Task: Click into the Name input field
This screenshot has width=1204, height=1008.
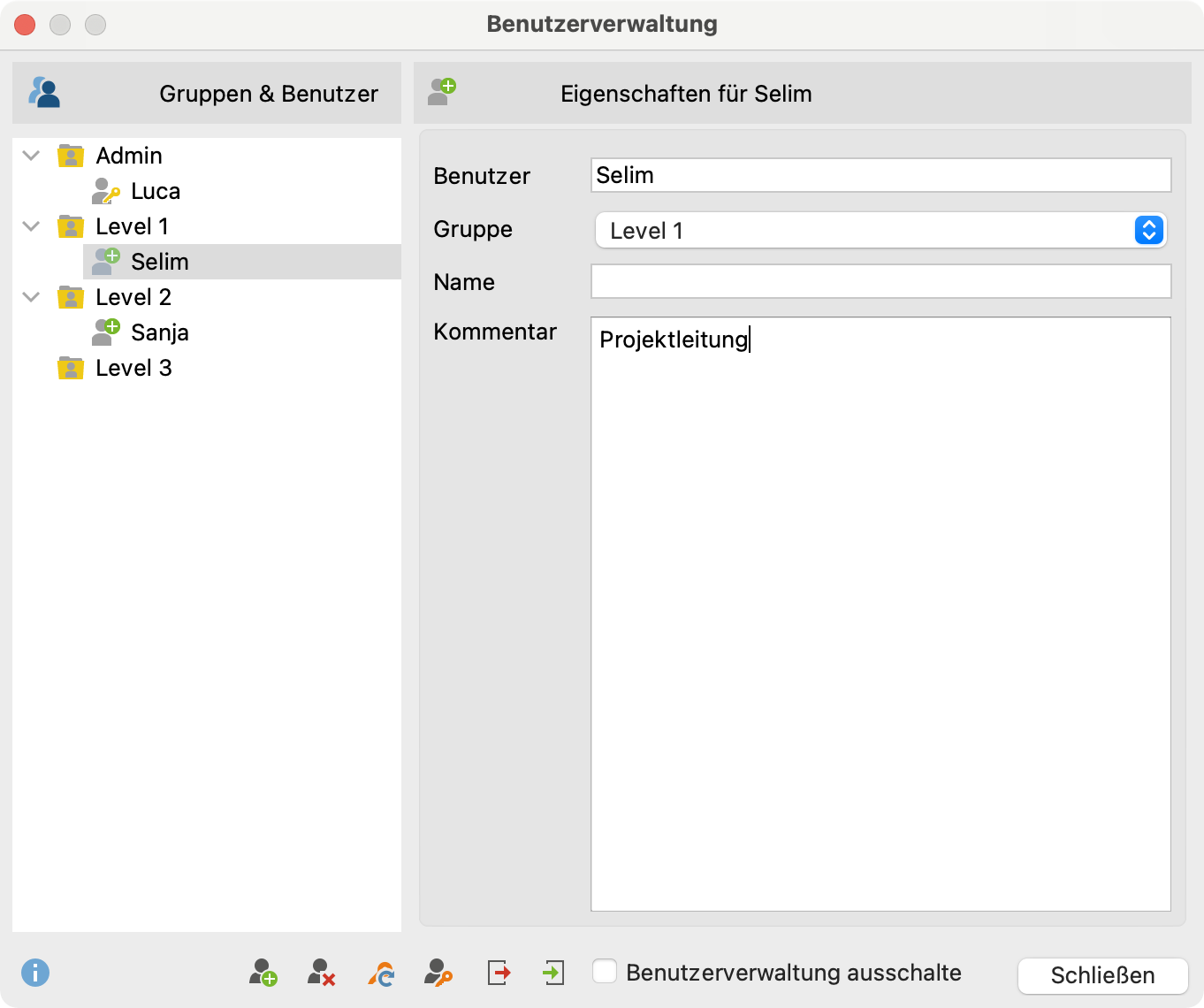Action: [x=880, y=281]
